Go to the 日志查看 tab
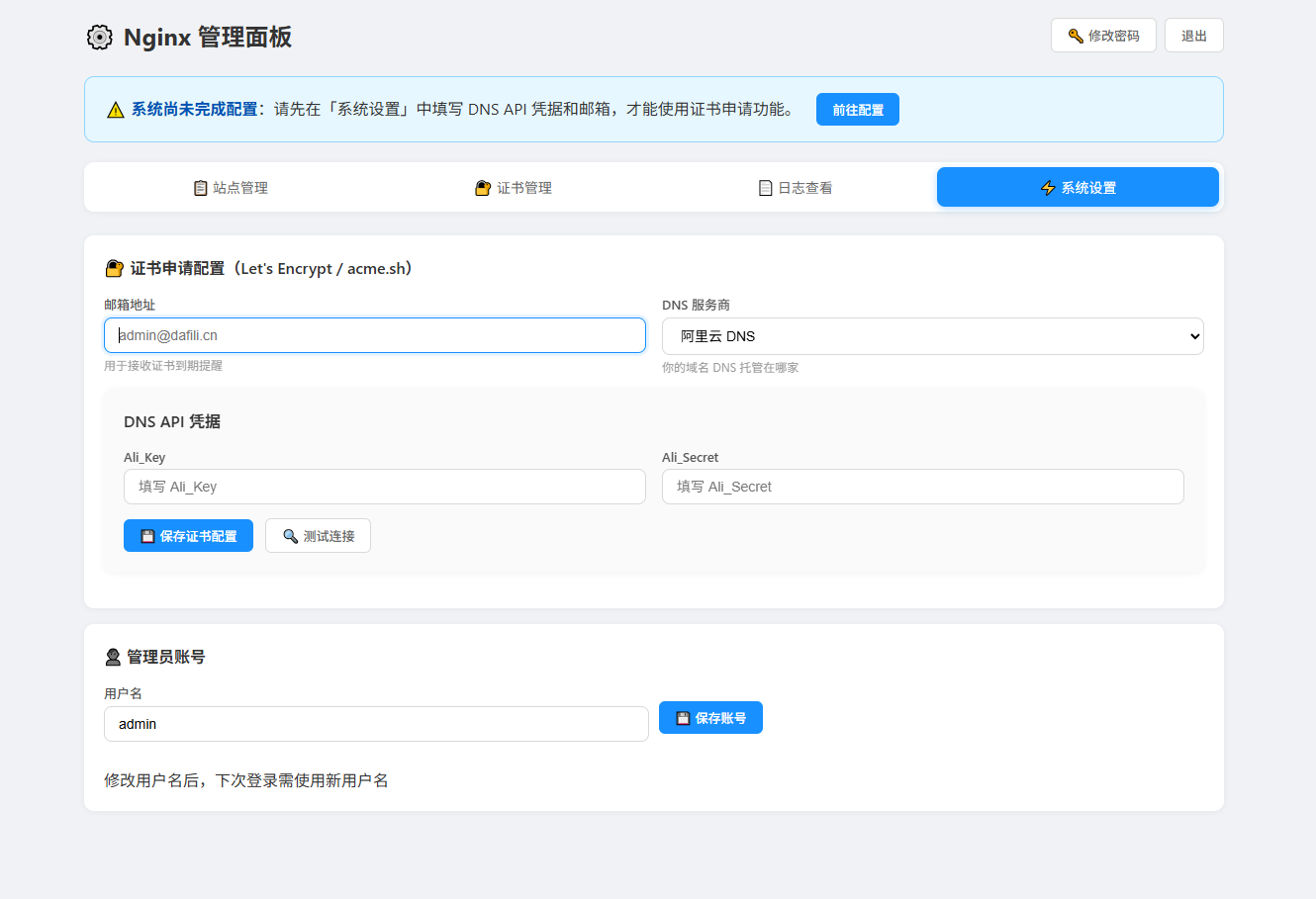 click(796, 187)
